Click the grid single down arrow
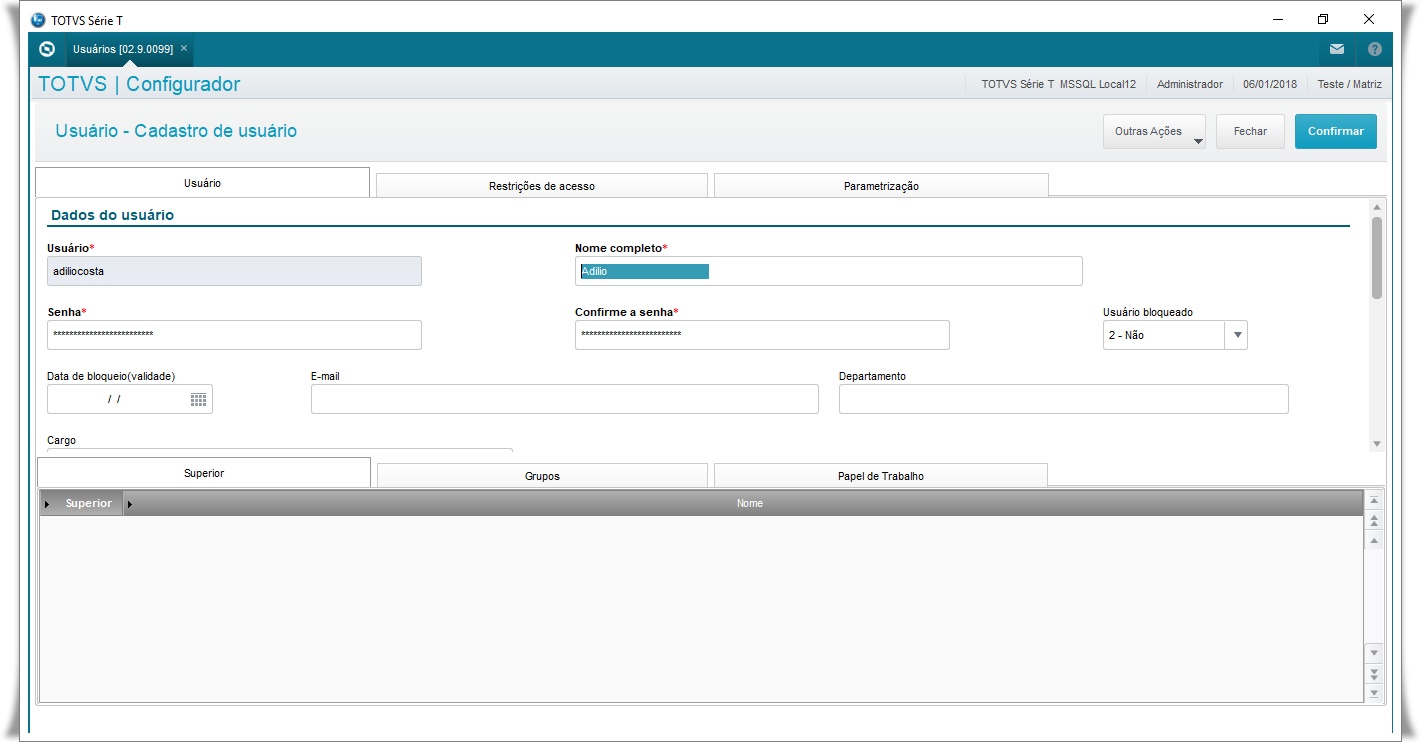Viewport: 1421px width, 742px height. (1374, 652)
